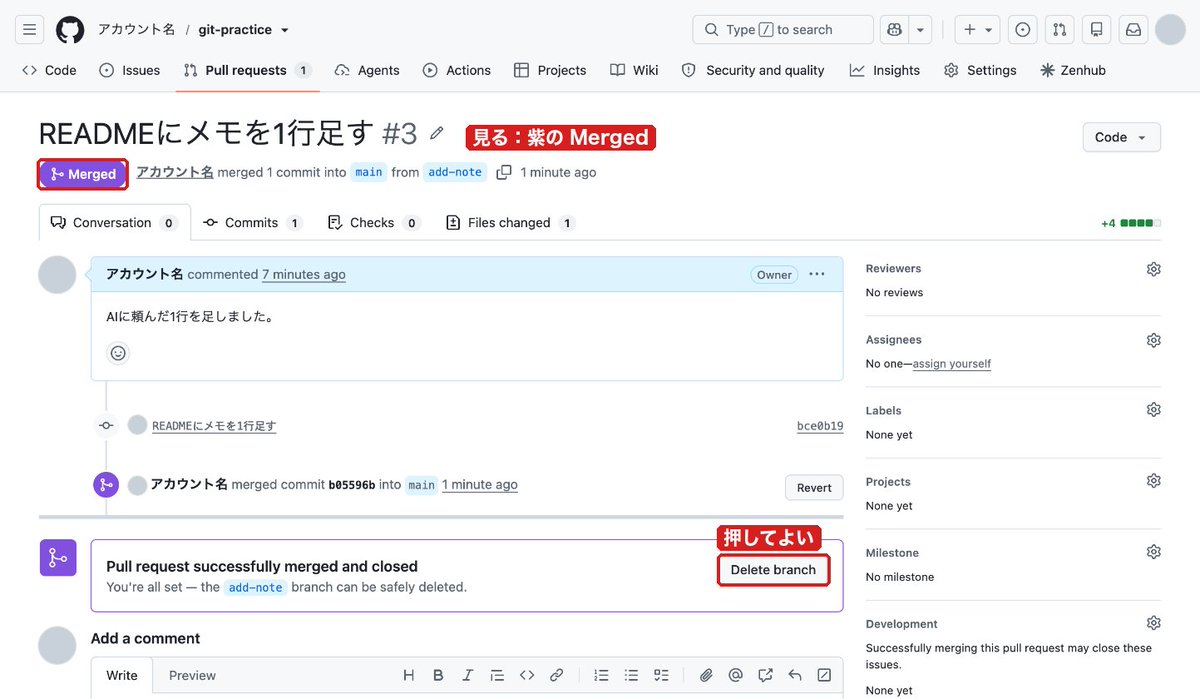
Task: Edit the pull request title with the pencil
Action: [x=437, y=133]
